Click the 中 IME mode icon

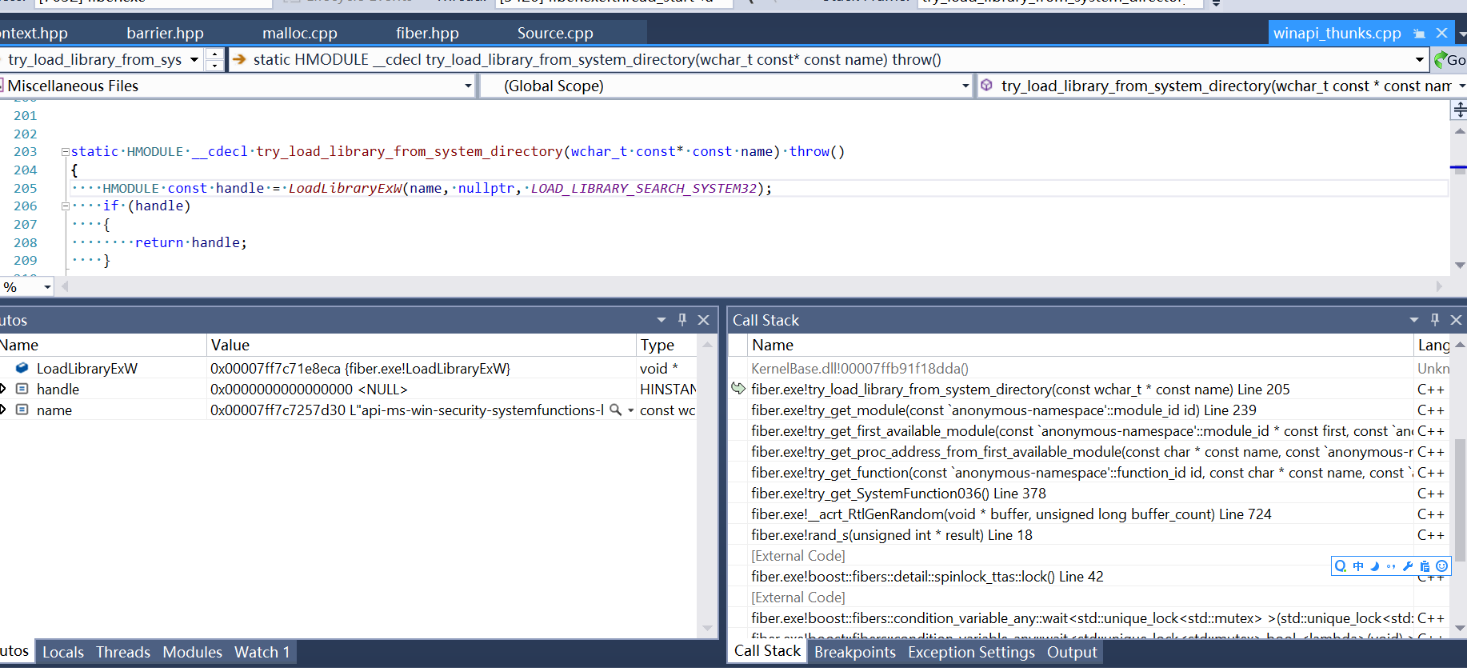click(x=1358, y=565)
